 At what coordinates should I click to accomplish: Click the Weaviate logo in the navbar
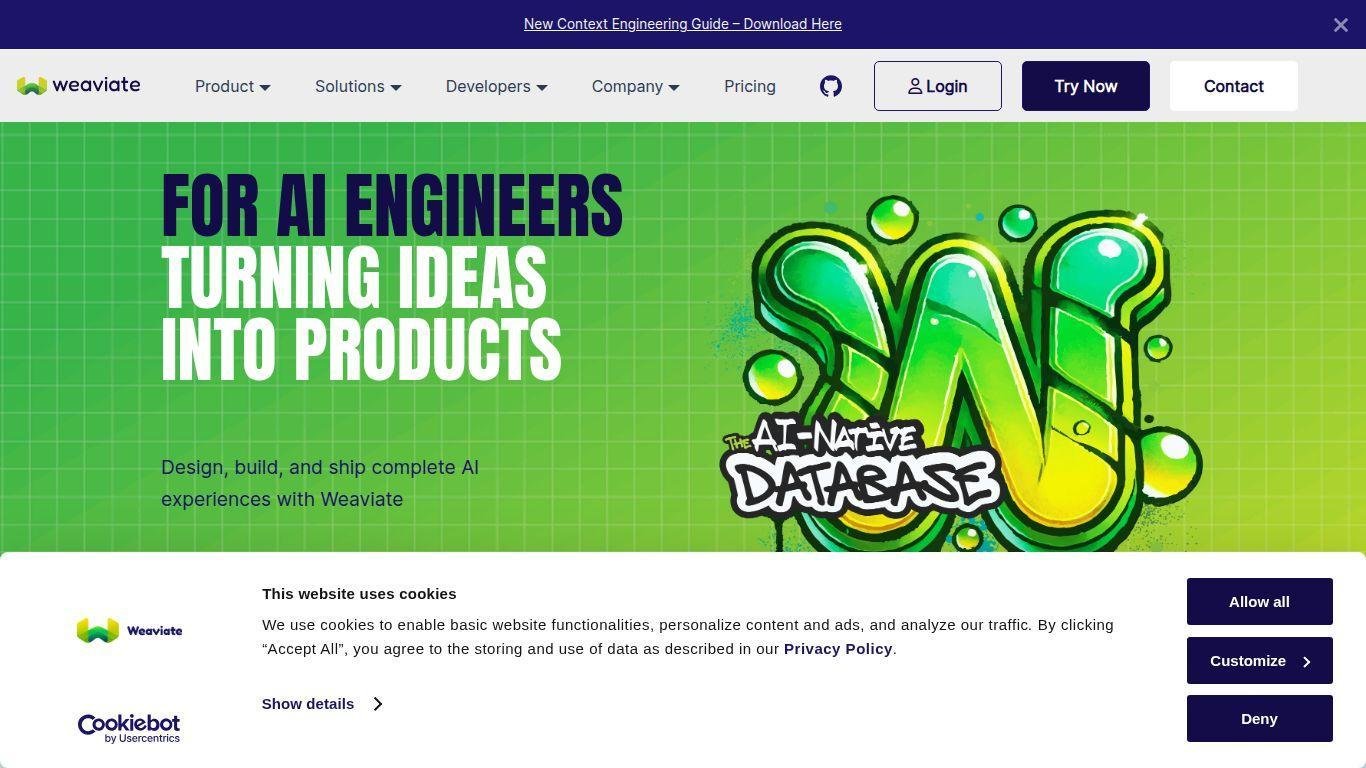coord(79,86)
